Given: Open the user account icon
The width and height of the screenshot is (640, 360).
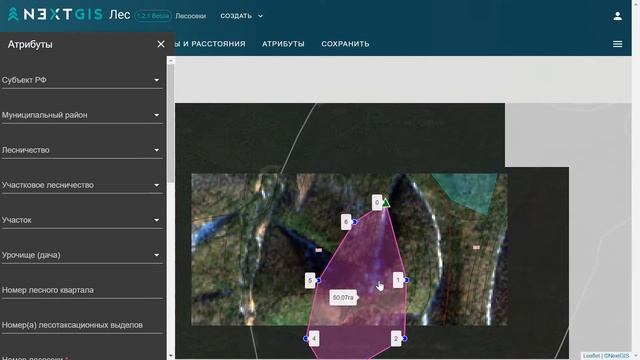Looking at the screenshot, I should [x=617, y=16].
